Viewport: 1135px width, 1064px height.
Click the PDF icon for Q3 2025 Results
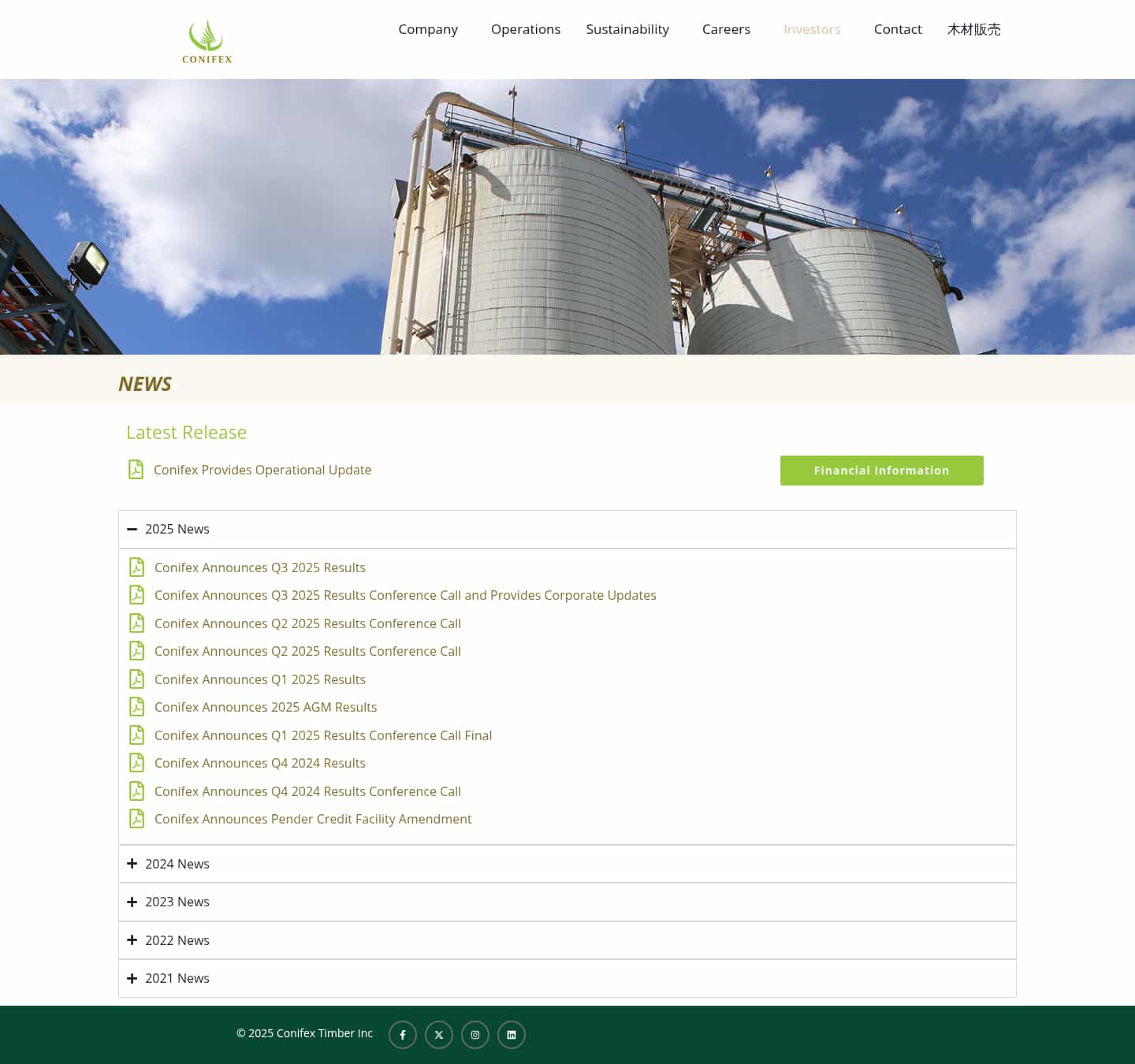[x=137, y=567]
